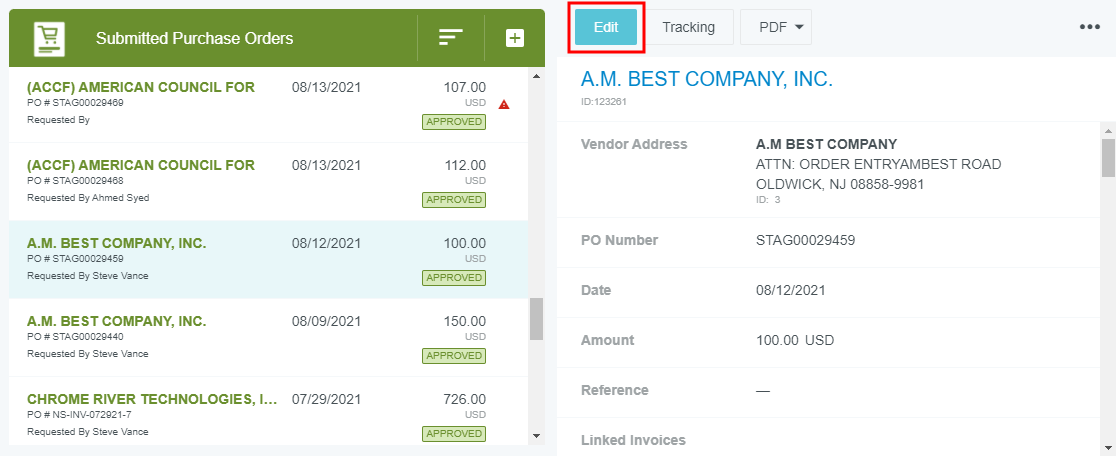
Task: Open A.M. BEST COMPANY, INC. vendor title
Action: 706,80
